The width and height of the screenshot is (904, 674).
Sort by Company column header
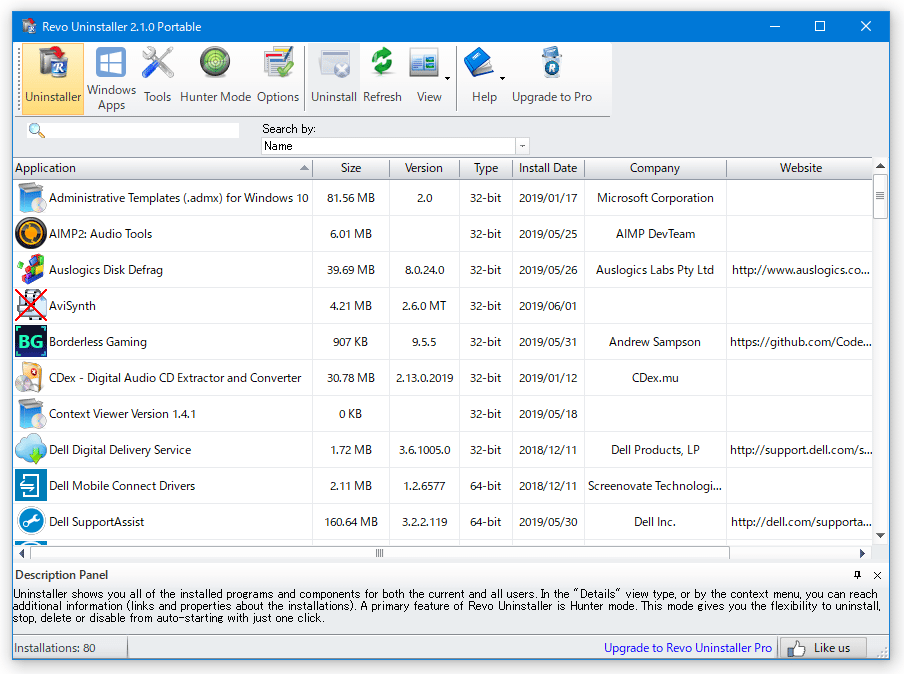click(655, 168)
